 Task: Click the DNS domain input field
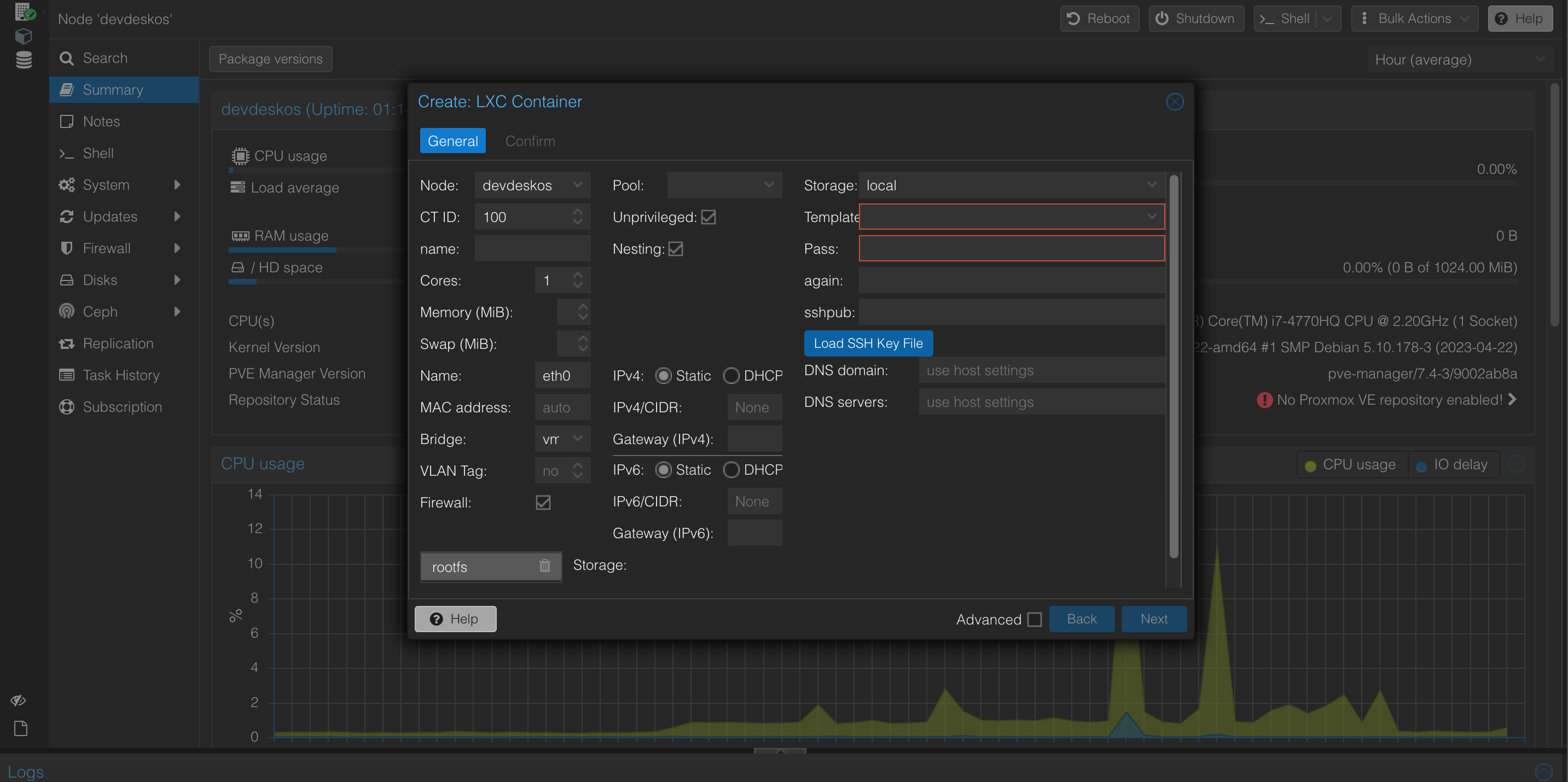tap(1042, 370)
